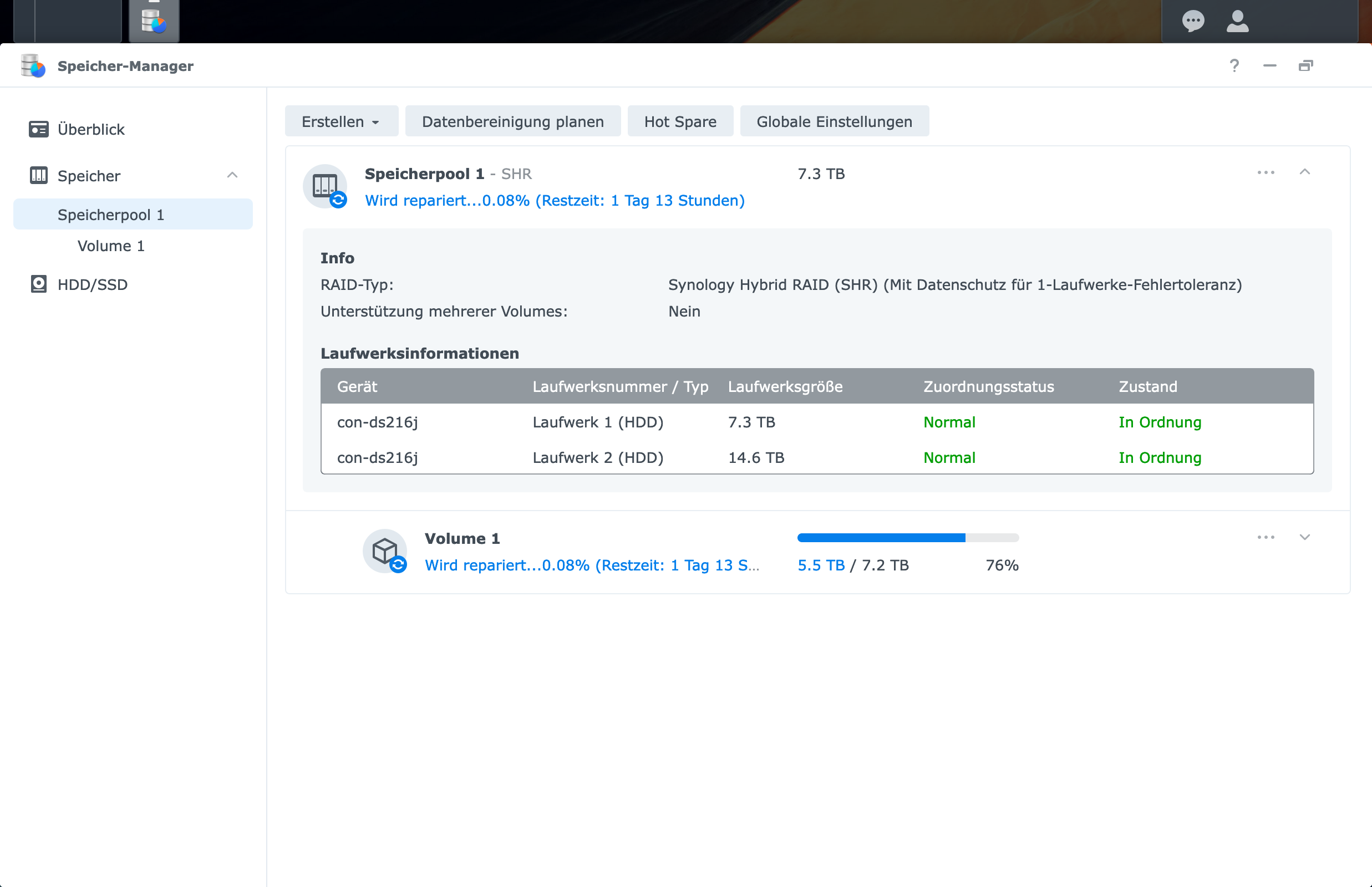Open Volume 1 three-dots menu
The image size is (1372, 887).
click(x=1266, y=537)
